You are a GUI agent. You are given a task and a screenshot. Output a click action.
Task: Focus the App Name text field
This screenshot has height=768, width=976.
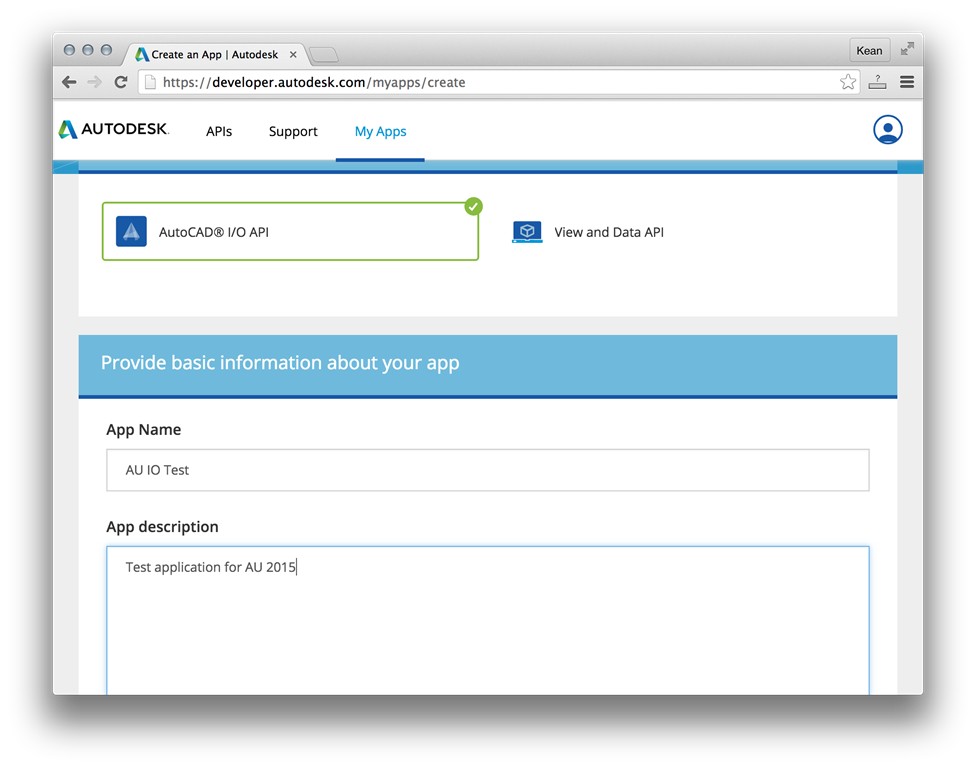(487, 470)
